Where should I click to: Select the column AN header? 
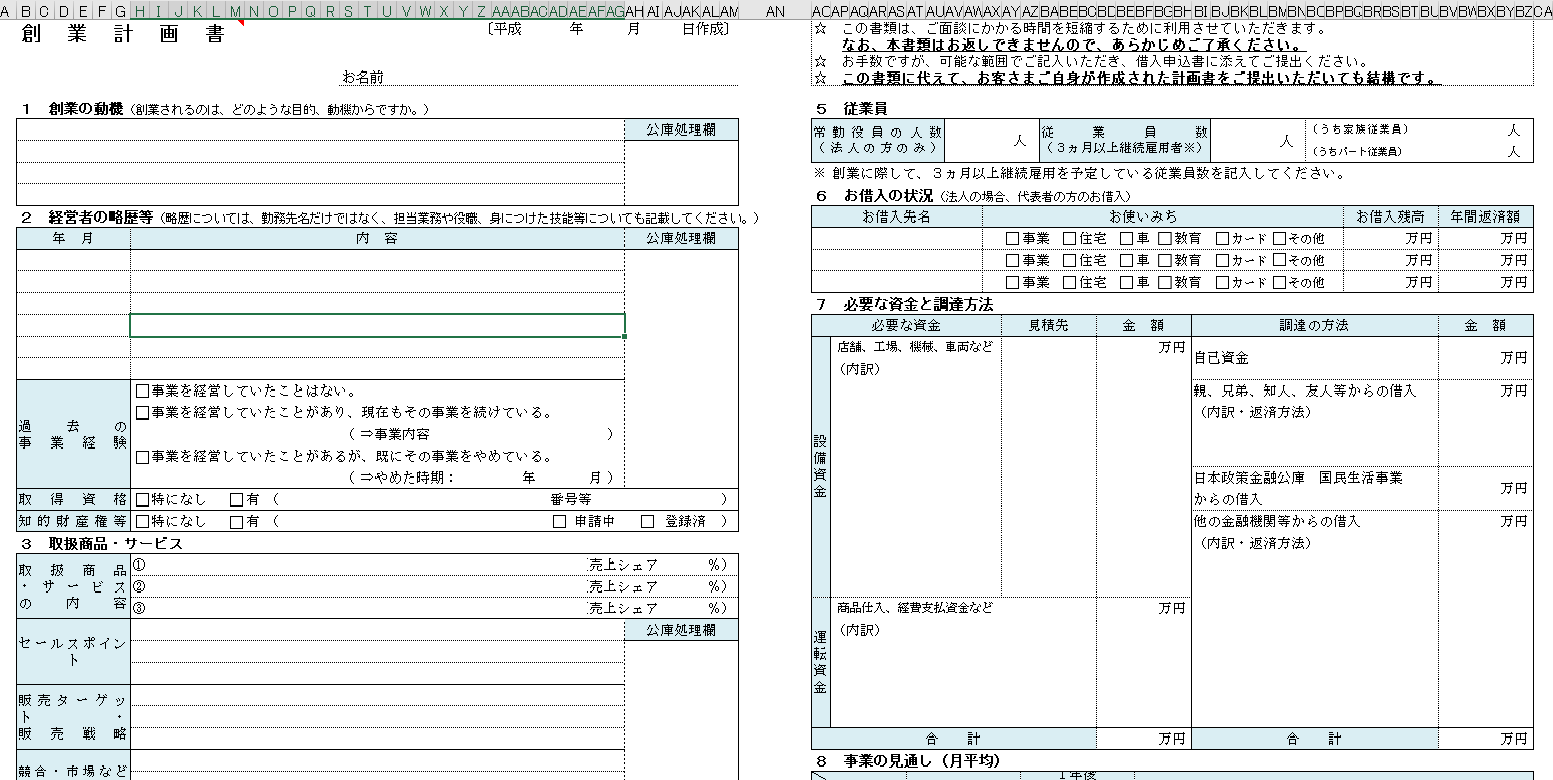point(775,11)
